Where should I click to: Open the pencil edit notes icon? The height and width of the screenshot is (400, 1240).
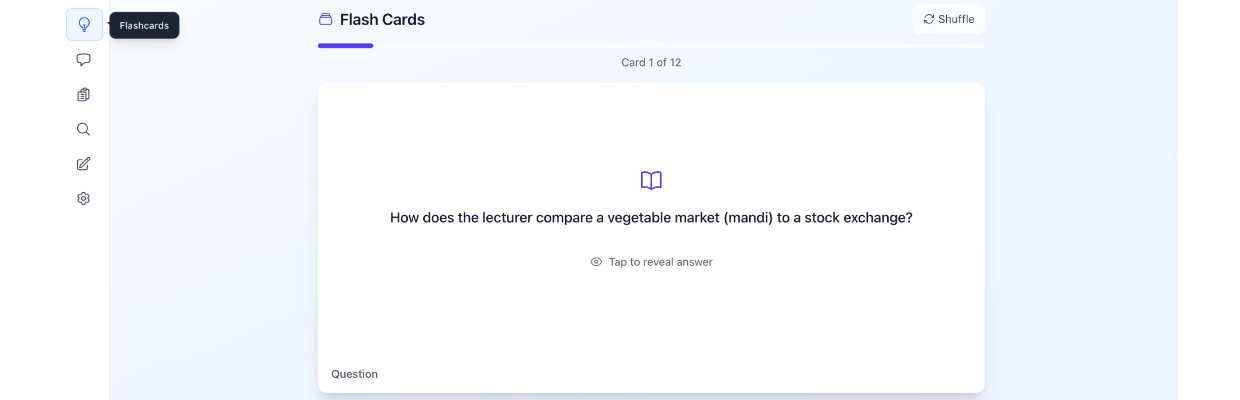[84, 164]
